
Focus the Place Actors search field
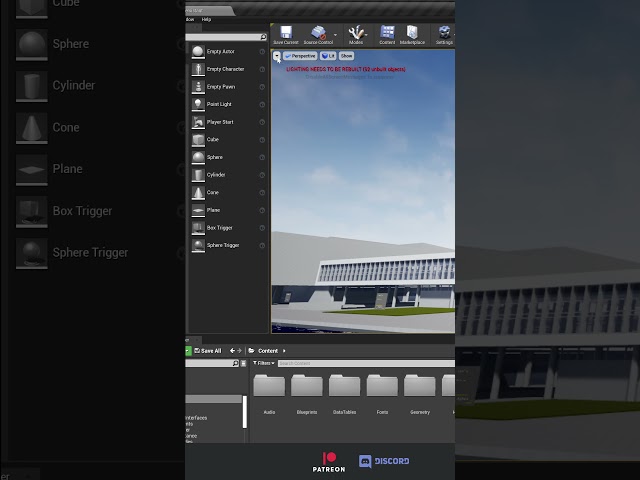pyautogui.click(x=222, y=37)
